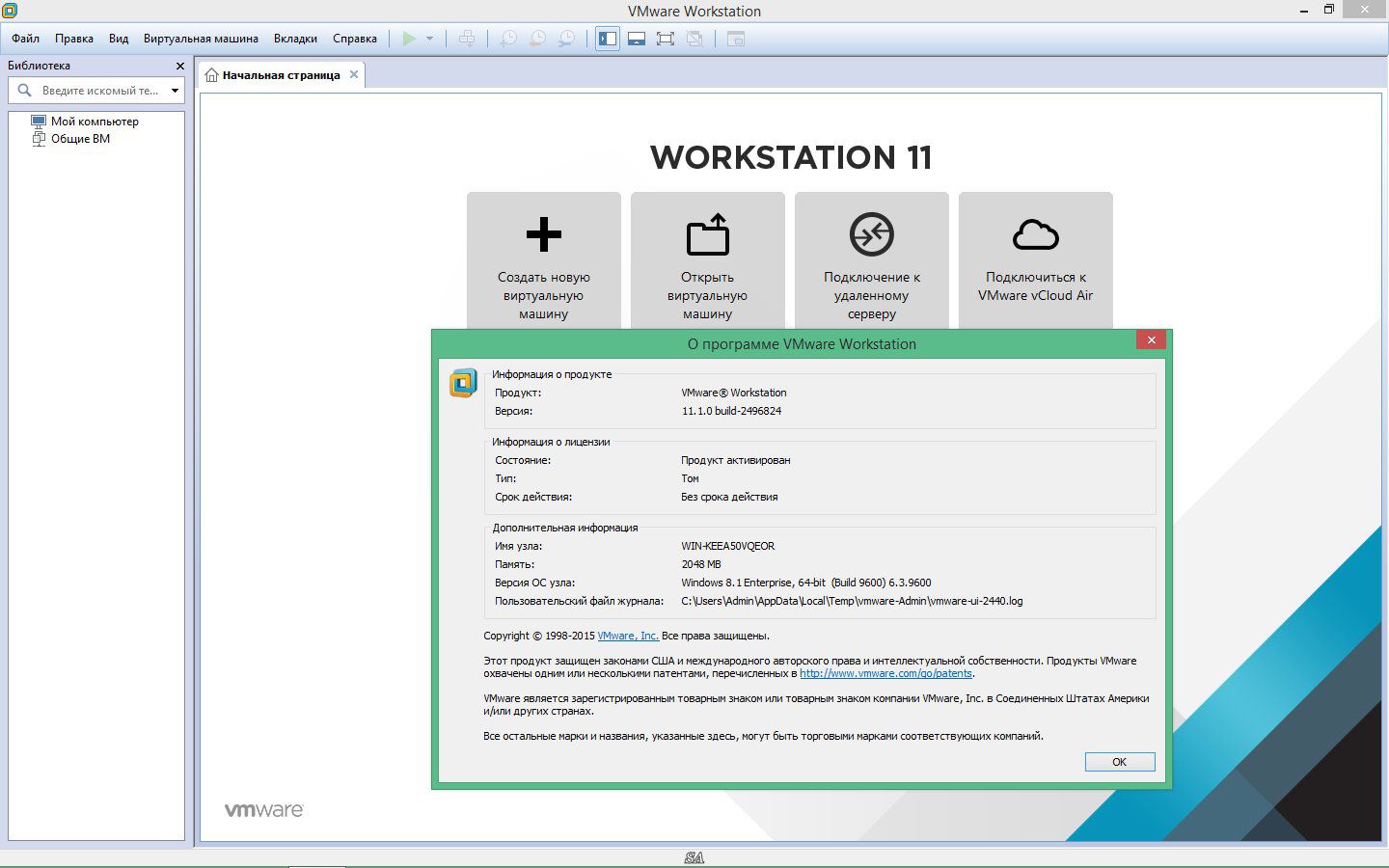Click the revert to snapshot icon
Image resolution: width=1389 pixels, height=868 pixels.
(x=537, y=39)
